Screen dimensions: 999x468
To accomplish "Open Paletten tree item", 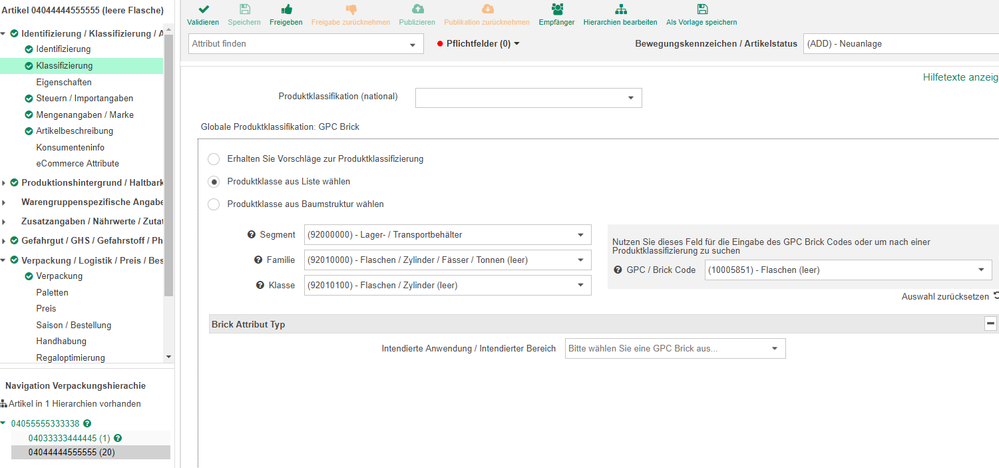I will 52,293.
